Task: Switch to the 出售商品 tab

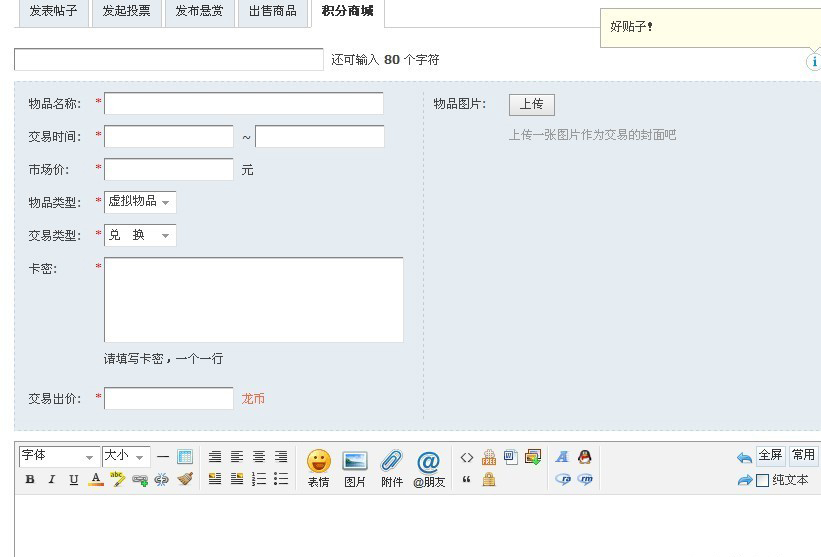Action: coord(273,11)
